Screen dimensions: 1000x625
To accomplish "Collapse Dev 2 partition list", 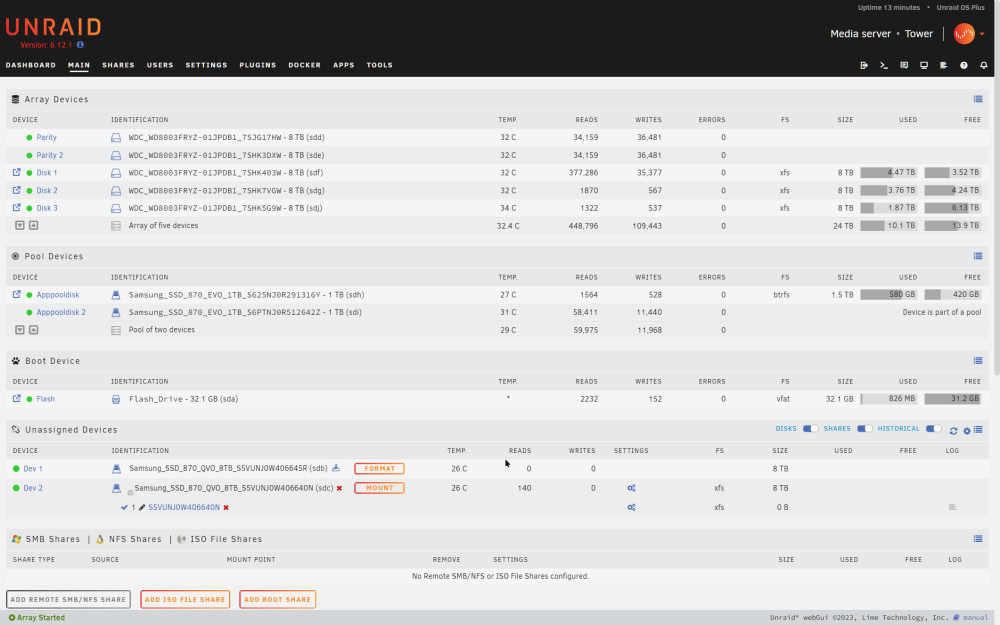I will pos(130,492).
